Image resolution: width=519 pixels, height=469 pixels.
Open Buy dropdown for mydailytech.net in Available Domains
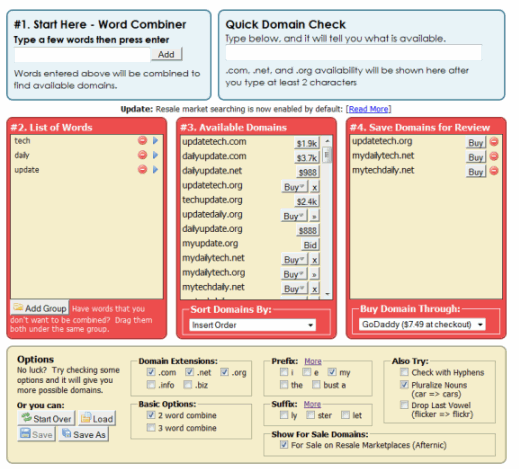tap(294, 259)
